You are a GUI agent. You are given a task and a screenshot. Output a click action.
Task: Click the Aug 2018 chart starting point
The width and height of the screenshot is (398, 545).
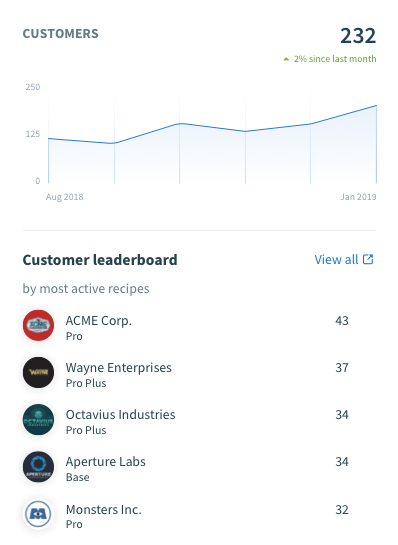tap(48, 138)
